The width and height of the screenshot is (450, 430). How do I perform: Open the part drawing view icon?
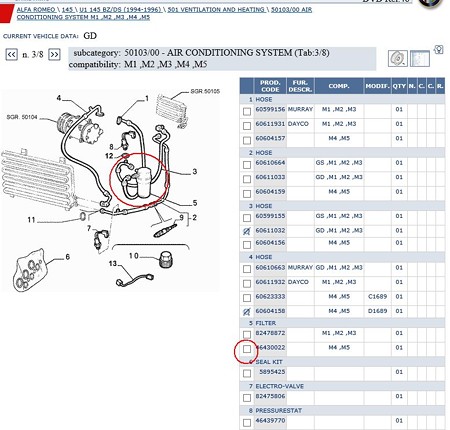398,58
